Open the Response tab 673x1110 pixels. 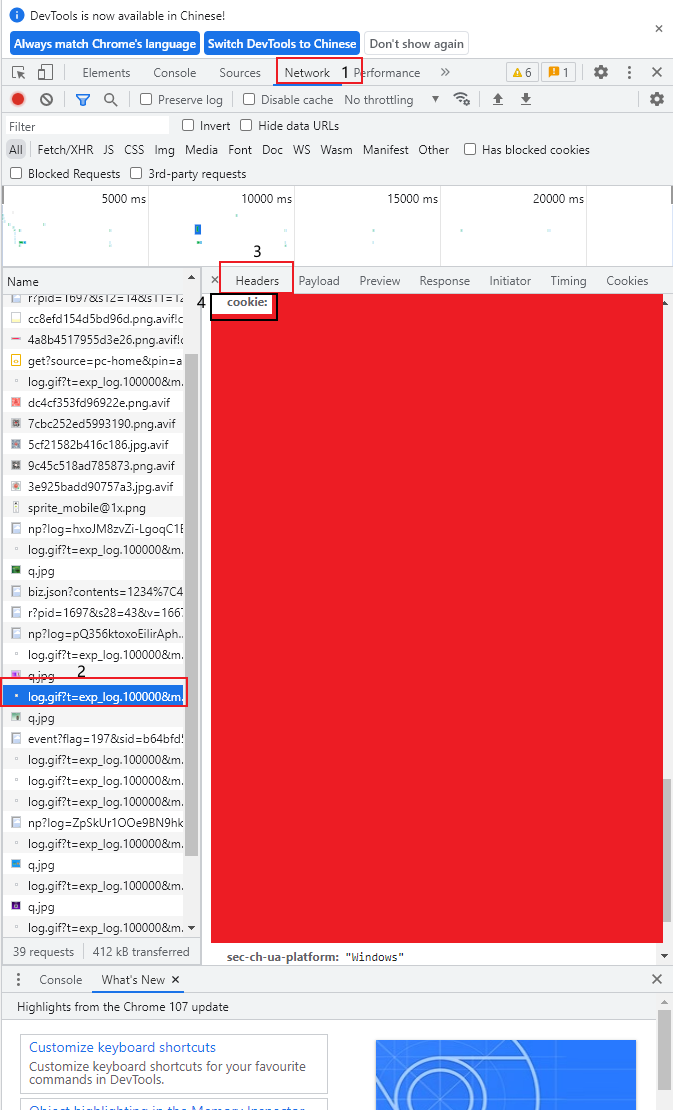pyautogui.click(x=444, y=281)
